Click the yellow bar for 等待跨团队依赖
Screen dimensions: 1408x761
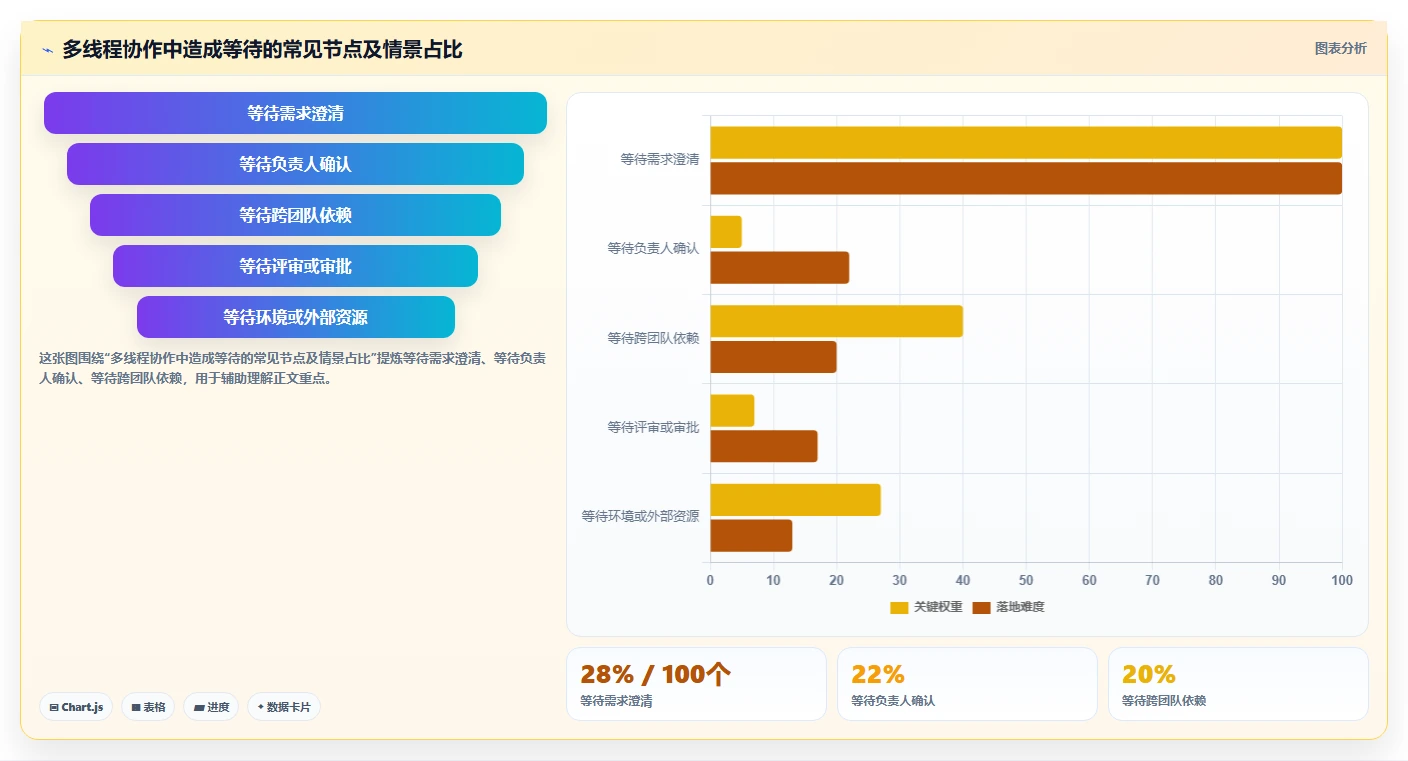coord(836,321)
